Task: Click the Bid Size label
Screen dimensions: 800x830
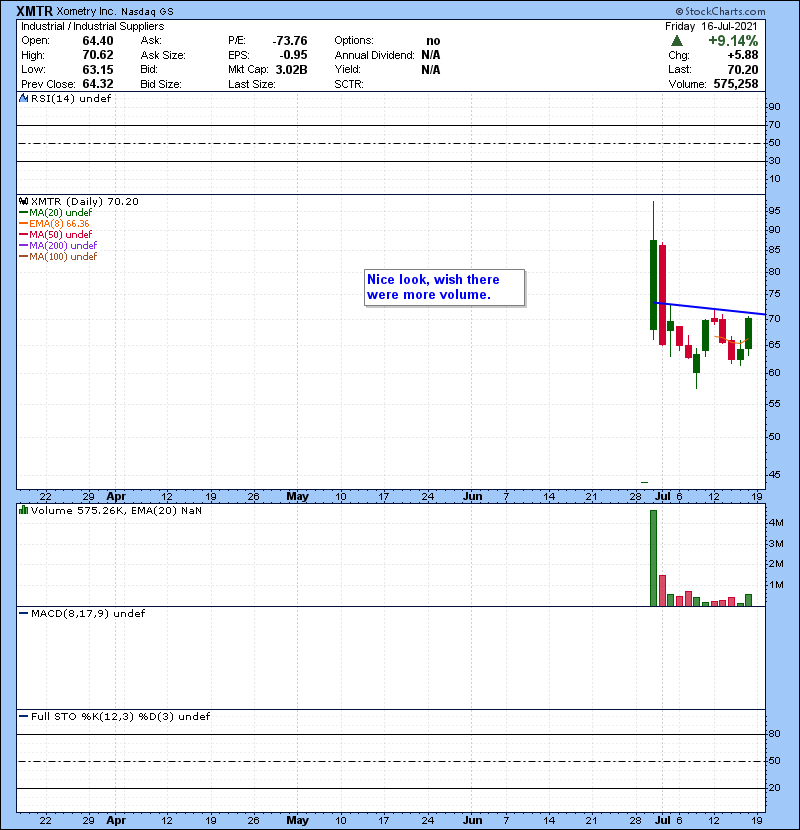Action: 161,84
